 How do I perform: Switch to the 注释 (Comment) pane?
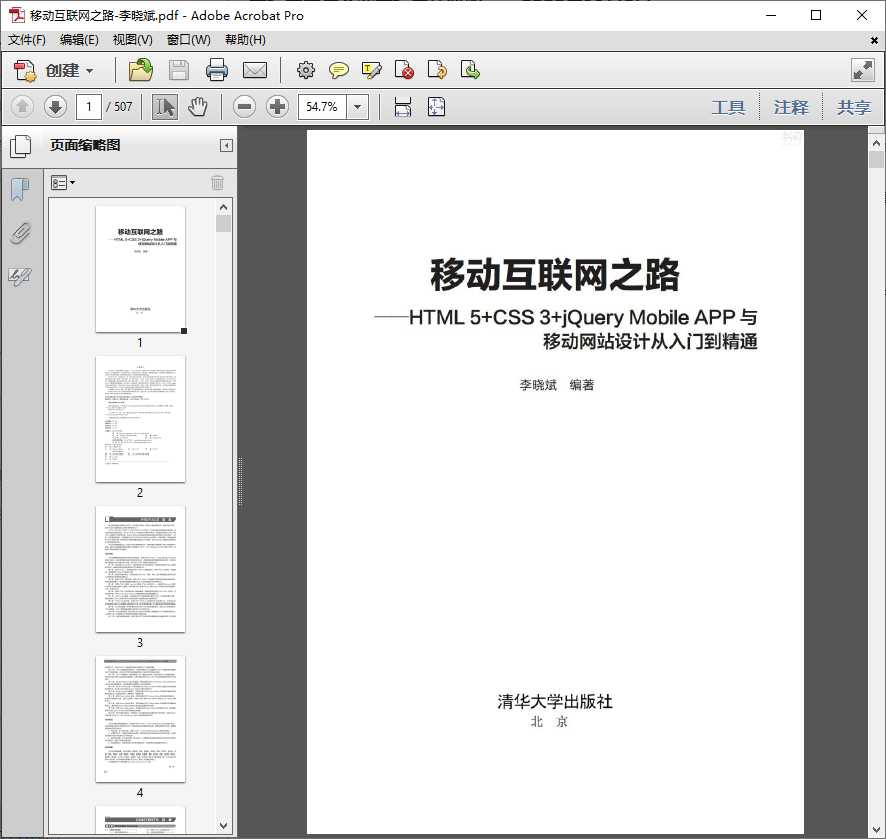point(791,107)
